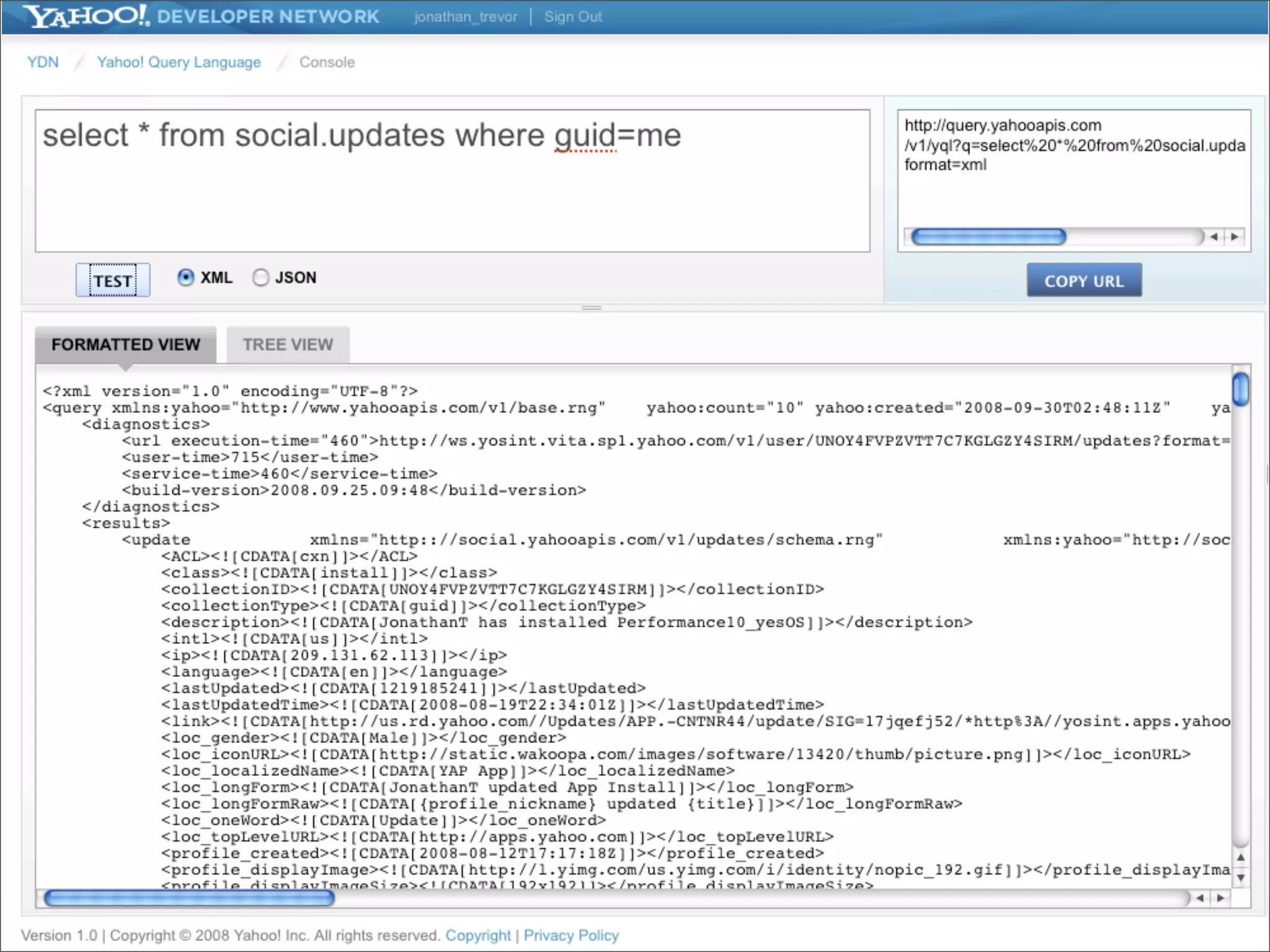Click the </diagnostics> closing tag line
Screen dimensions: 1270x952
(x=151, y=506)
